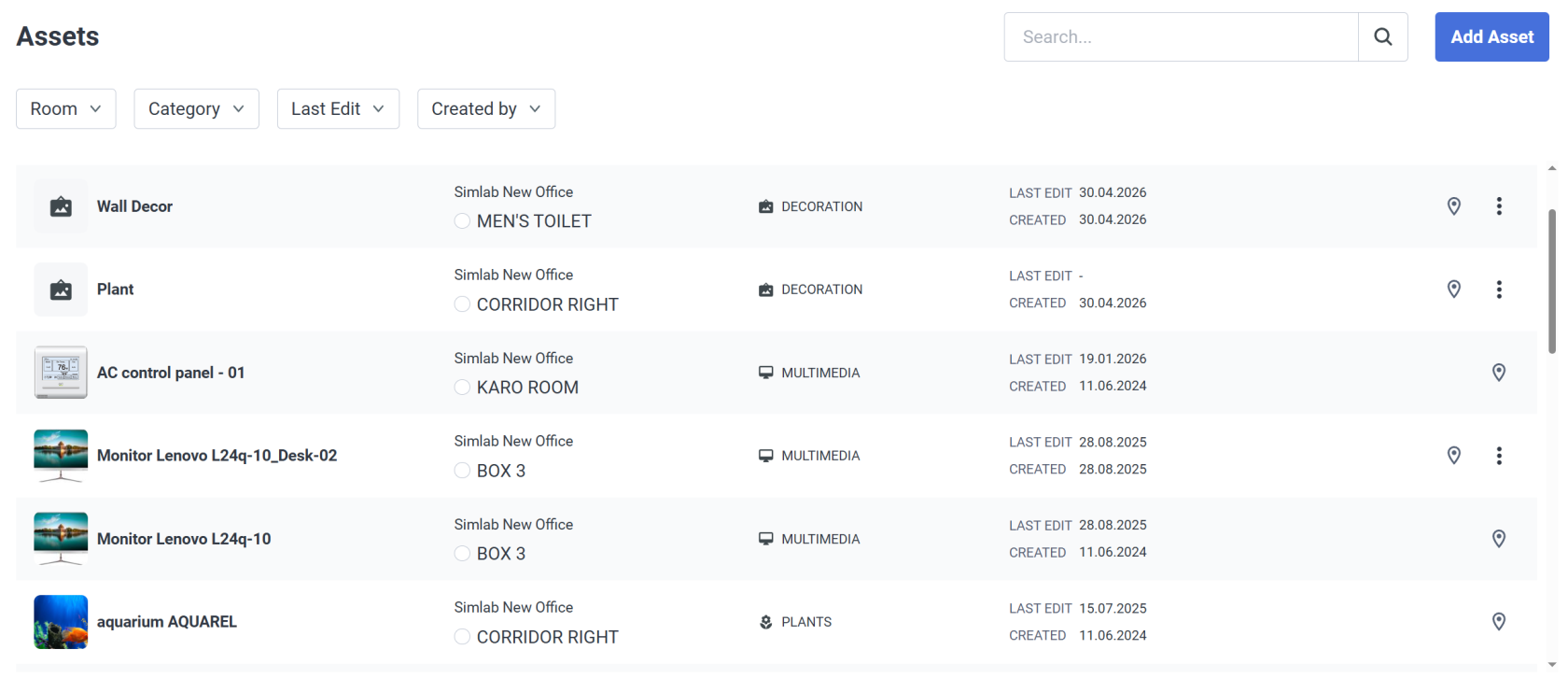Click the vertical scrollbar thumb of the asset list
1568x692 pixels.
pyautogui.click(x=1552, y=281)
